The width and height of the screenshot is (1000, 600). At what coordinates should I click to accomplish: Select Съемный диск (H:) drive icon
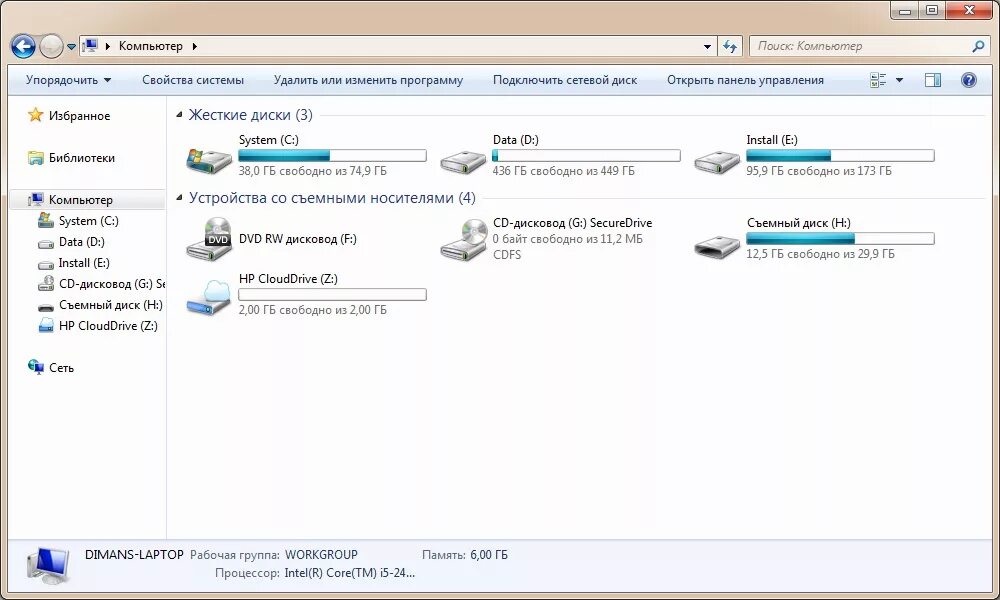click(717, 245)
